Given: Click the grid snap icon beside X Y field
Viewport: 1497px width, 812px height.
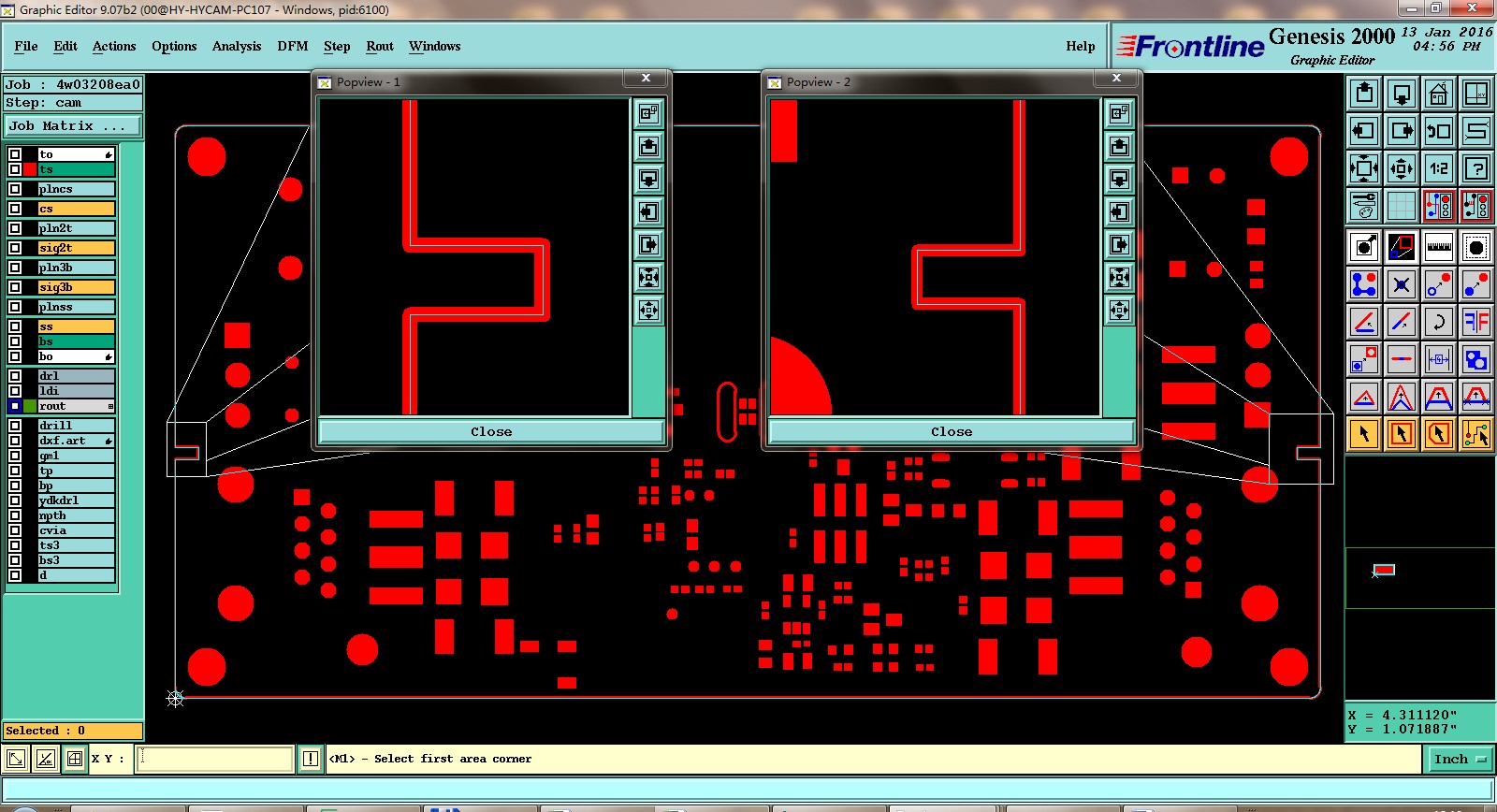Looking at the screenshot, I should tap(75, 759).
